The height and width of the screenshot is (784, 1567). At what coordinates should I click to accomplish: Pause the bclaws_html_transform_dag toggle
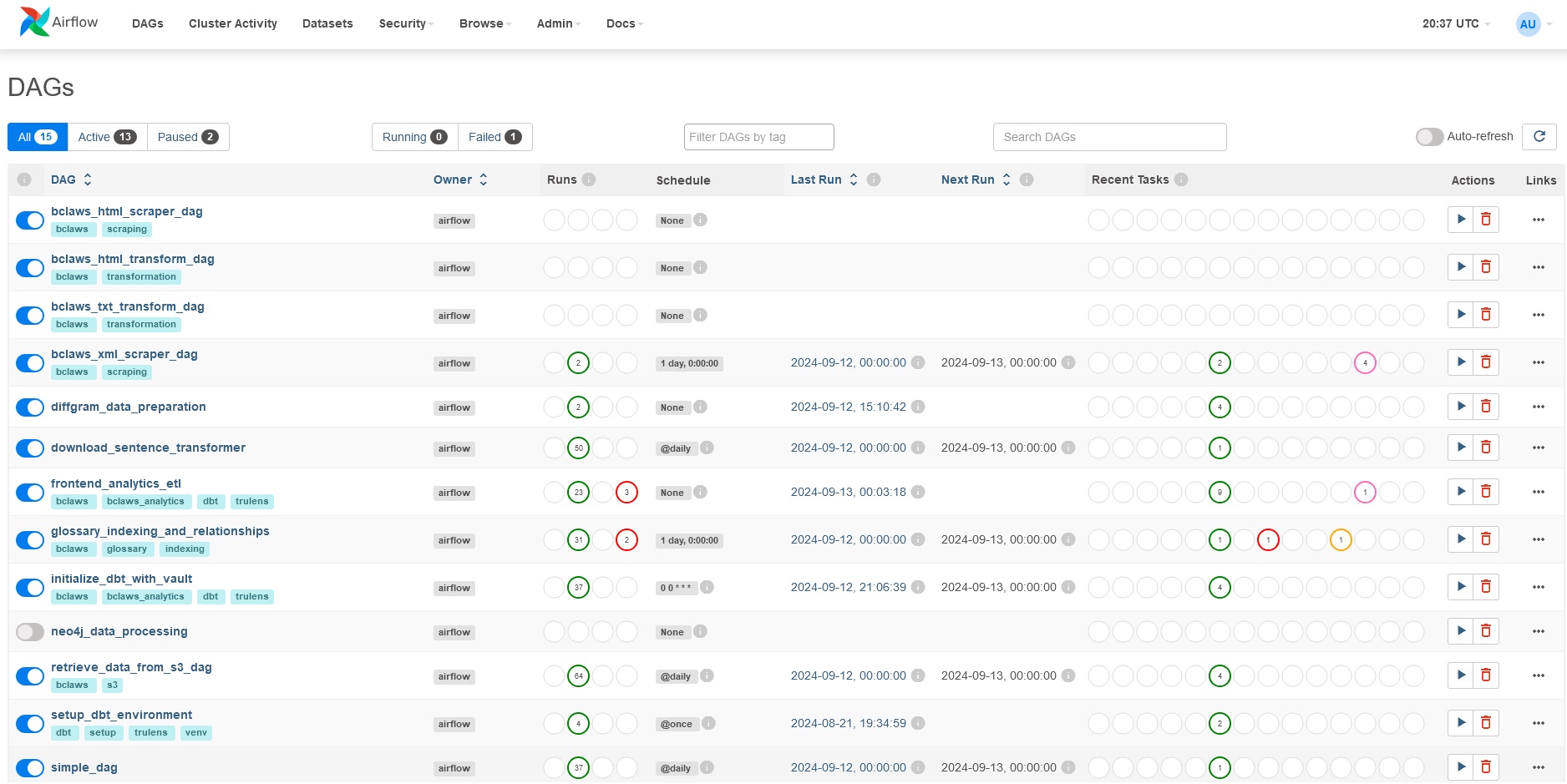30,268
